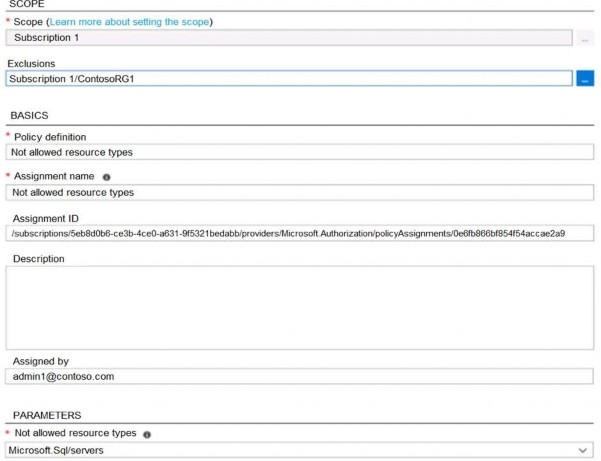601x461 pixels.
Task: Click the grey ellipsis button beside Scope field
Action: (x=585, y=38)
